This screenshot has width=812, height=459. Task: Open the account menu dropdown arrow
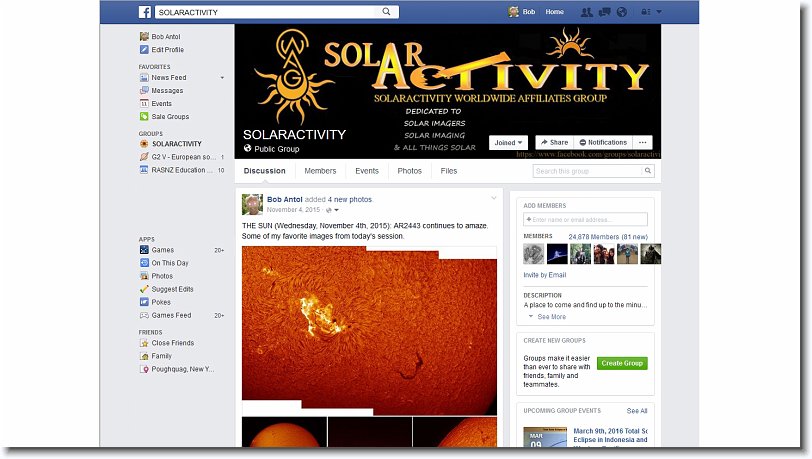point(659,12)
